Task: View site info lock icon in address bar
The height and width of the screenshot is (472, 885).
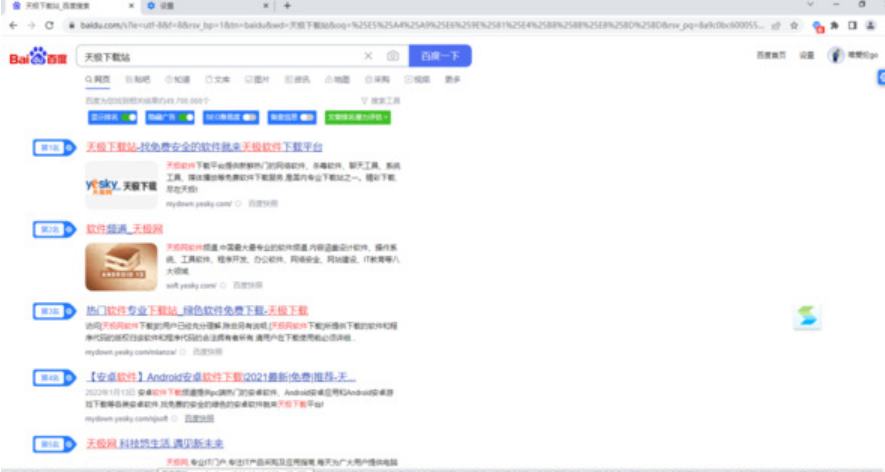Action: click(72, 25)
